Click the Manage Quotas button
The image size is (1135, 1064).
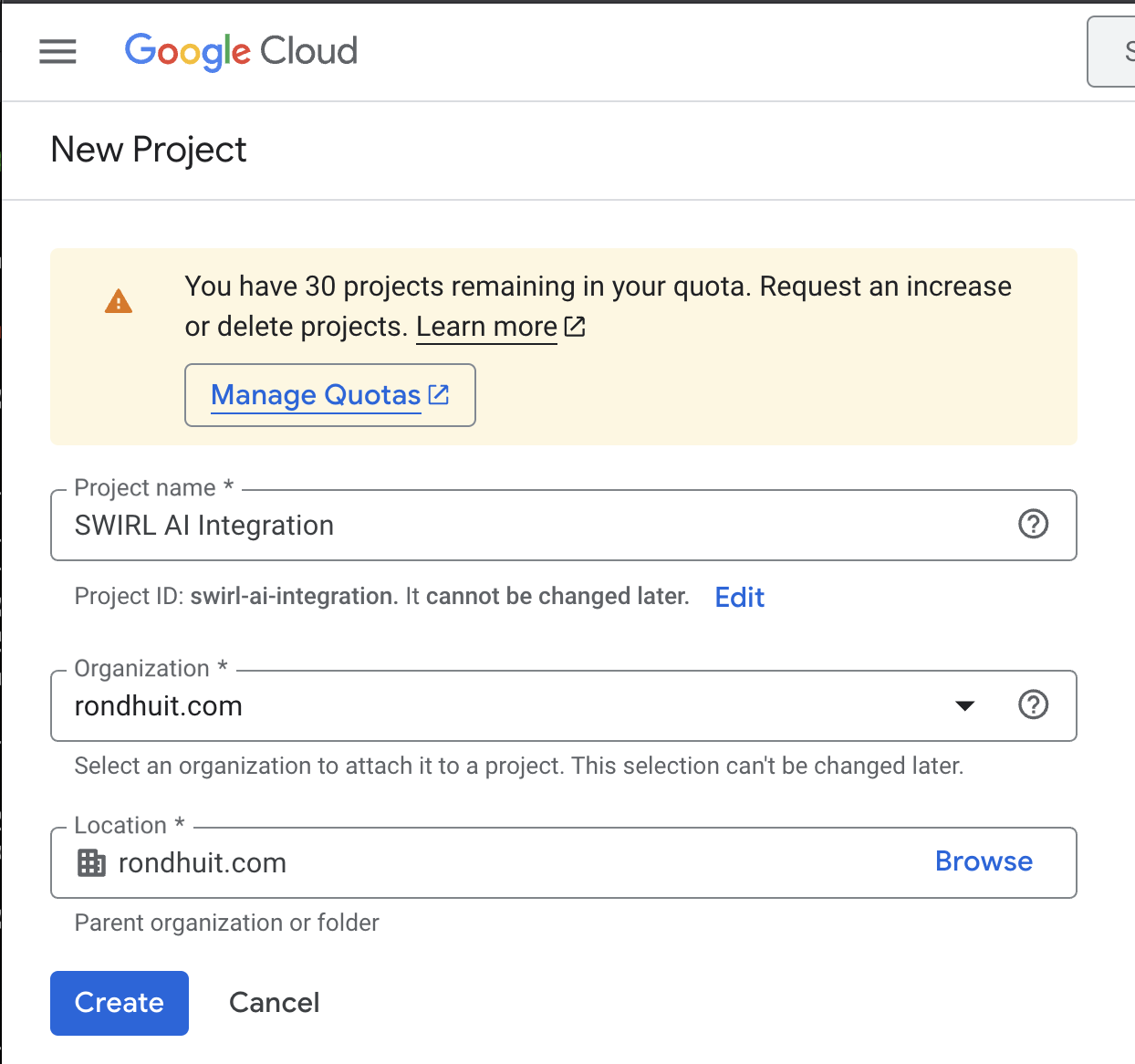coord(330,395)
